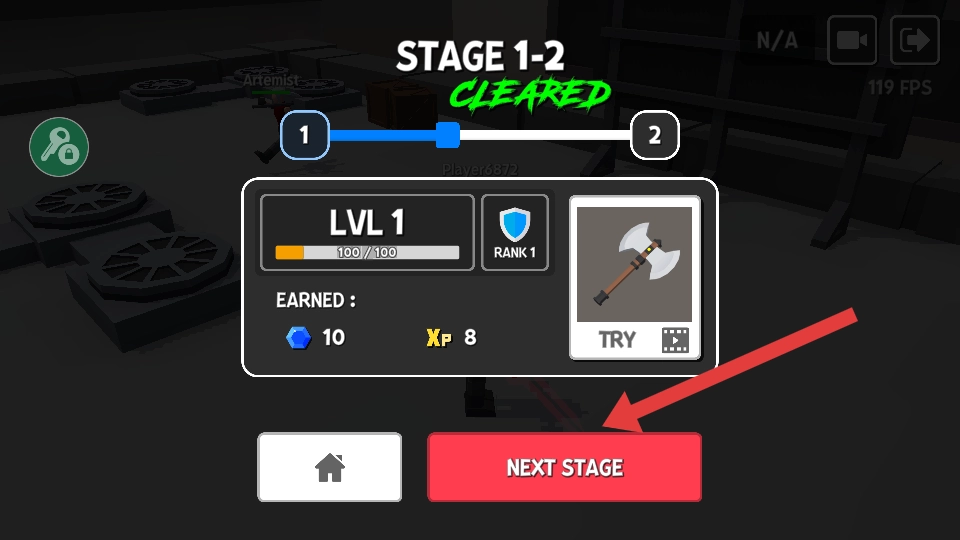Click the TRY weapon label
This screenshot has width=960, height=540.
tap(617, 340)
